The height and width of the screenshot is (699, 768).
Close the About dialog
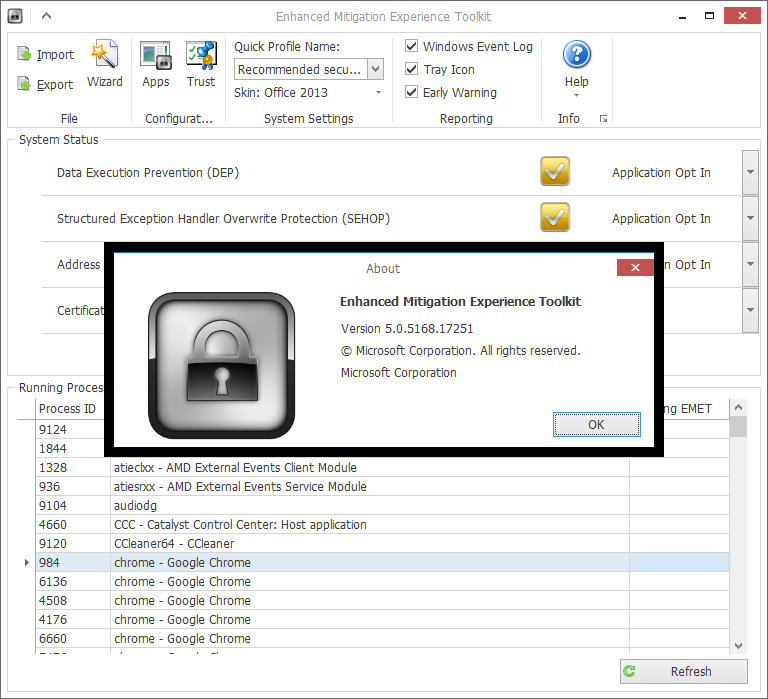pos(635,267)
